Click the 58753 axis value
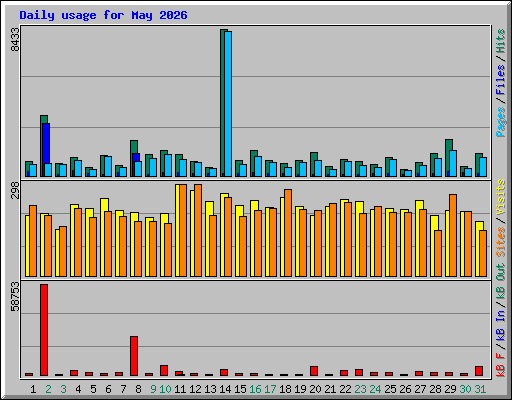Image resolution: width=512 pixels, height=400 pixels. (15, 297)
